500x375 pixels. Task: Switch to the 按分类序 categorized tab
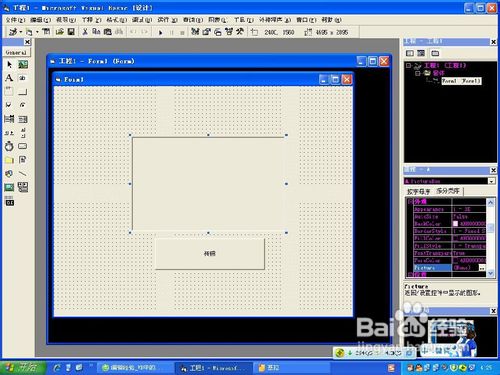(448, 191)
